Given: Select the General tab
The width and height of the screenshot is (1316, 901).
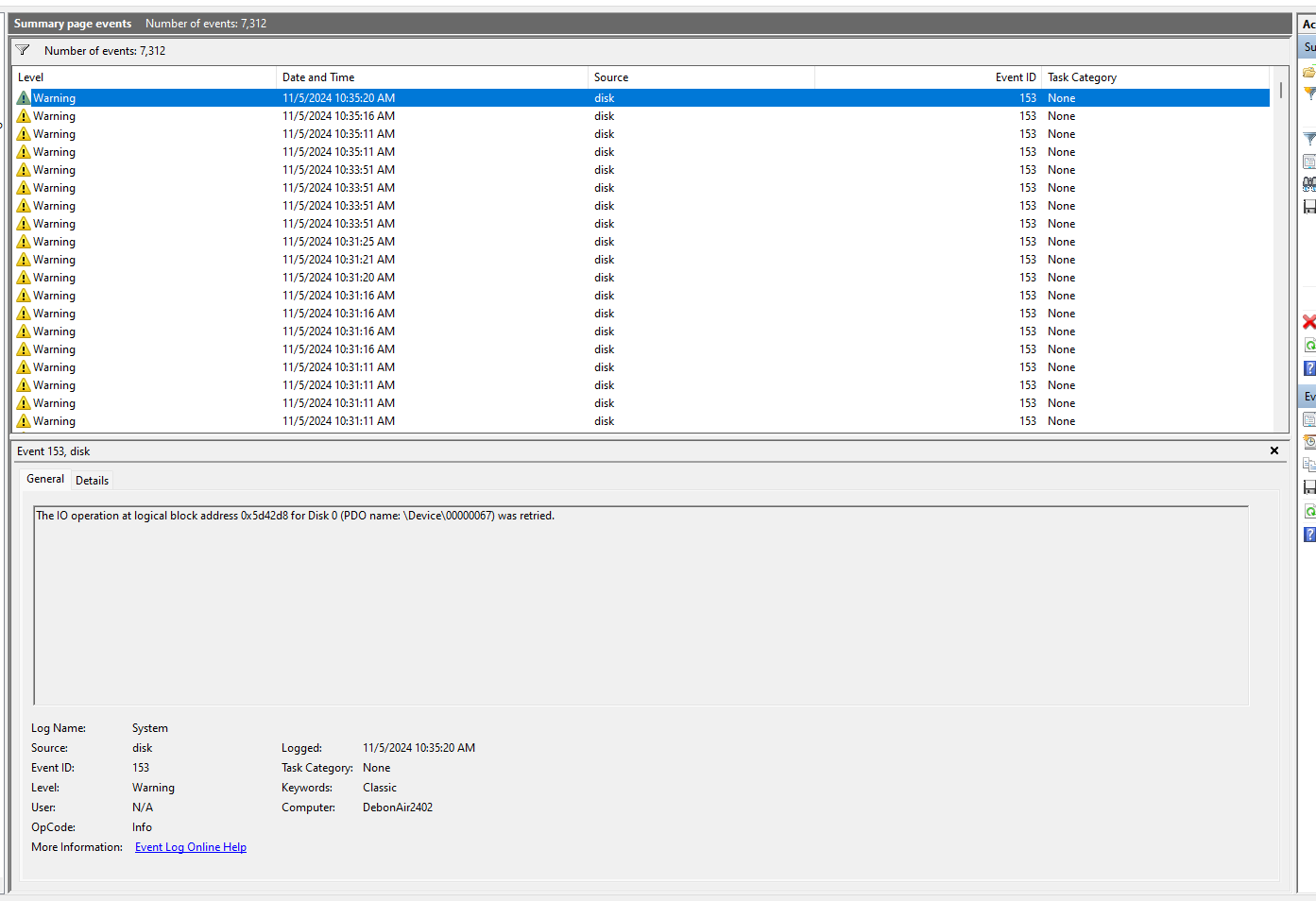Looking at the screenshot, I should (45, 480).
